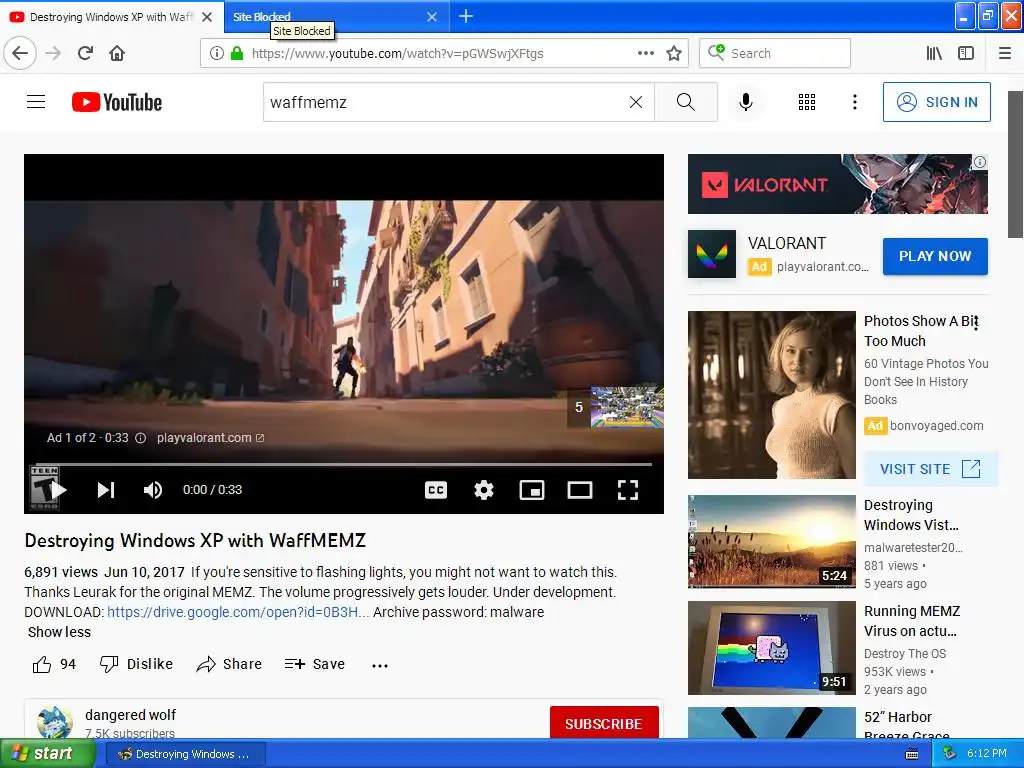
Task: Open Running MEMZ Virus video title
Action: pyautogui.click(x=912, y=621)
